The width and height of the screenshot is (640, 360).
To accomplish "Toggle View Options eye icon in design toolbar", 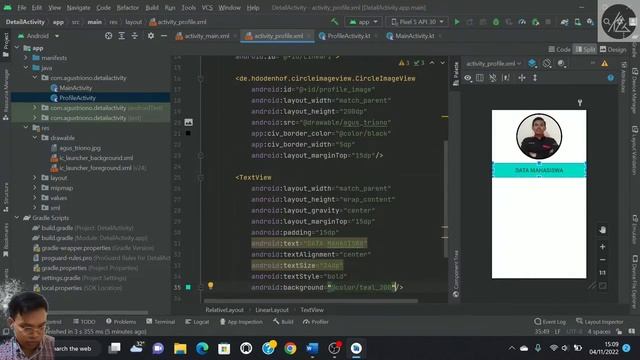I will click(468, 78).
